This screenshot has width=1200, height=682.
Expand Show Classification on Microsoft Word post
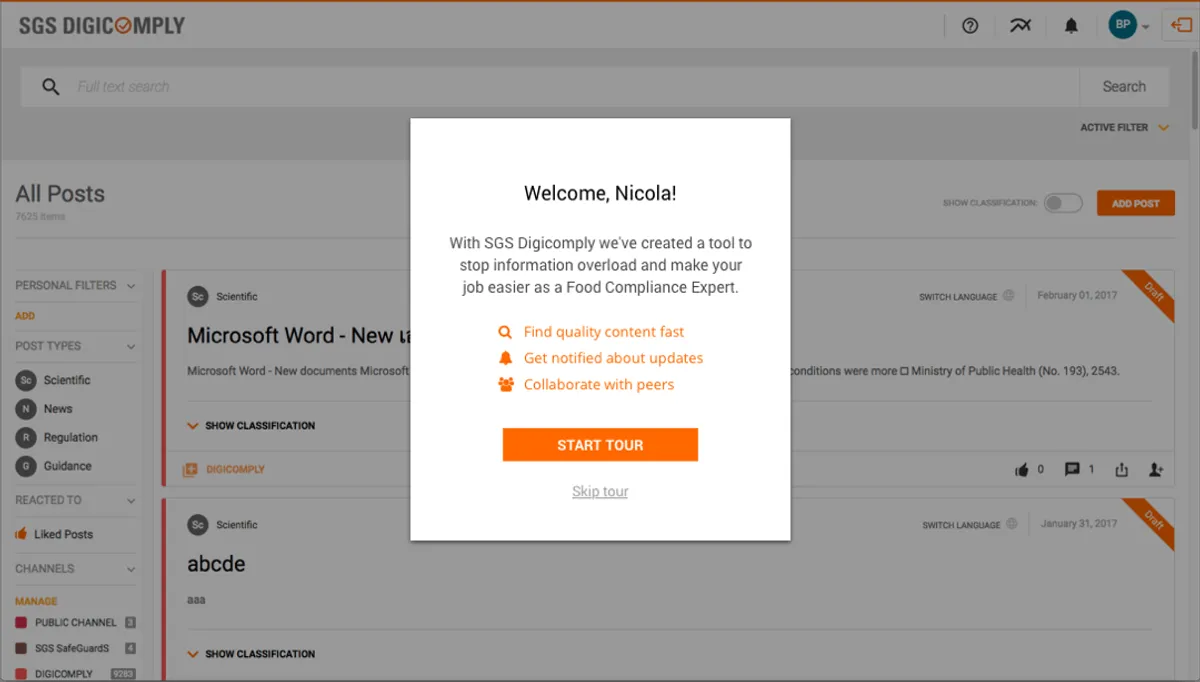click(x=251, y=426)
